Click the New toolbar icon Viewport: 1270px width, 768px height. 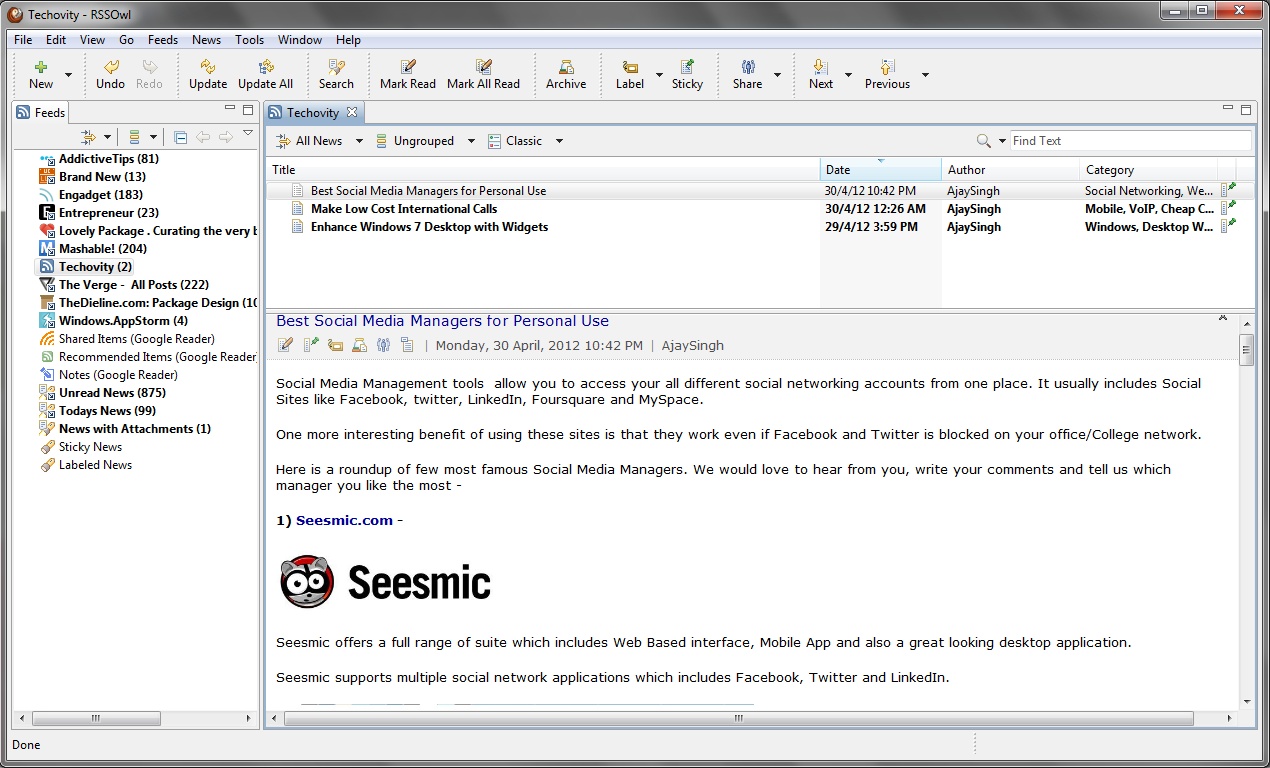click(x=41, y=67)
